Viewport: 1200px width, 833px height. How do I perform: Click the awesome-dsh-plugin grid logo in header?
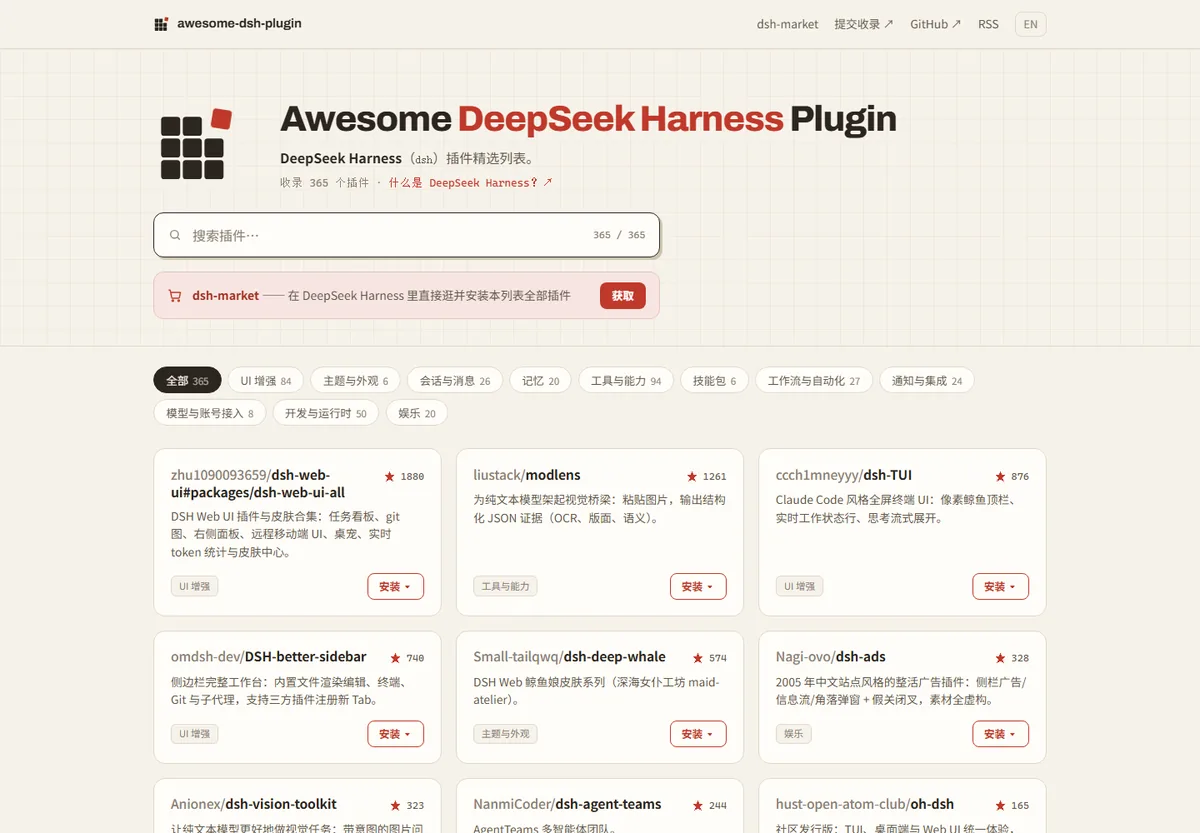(161, 24)
